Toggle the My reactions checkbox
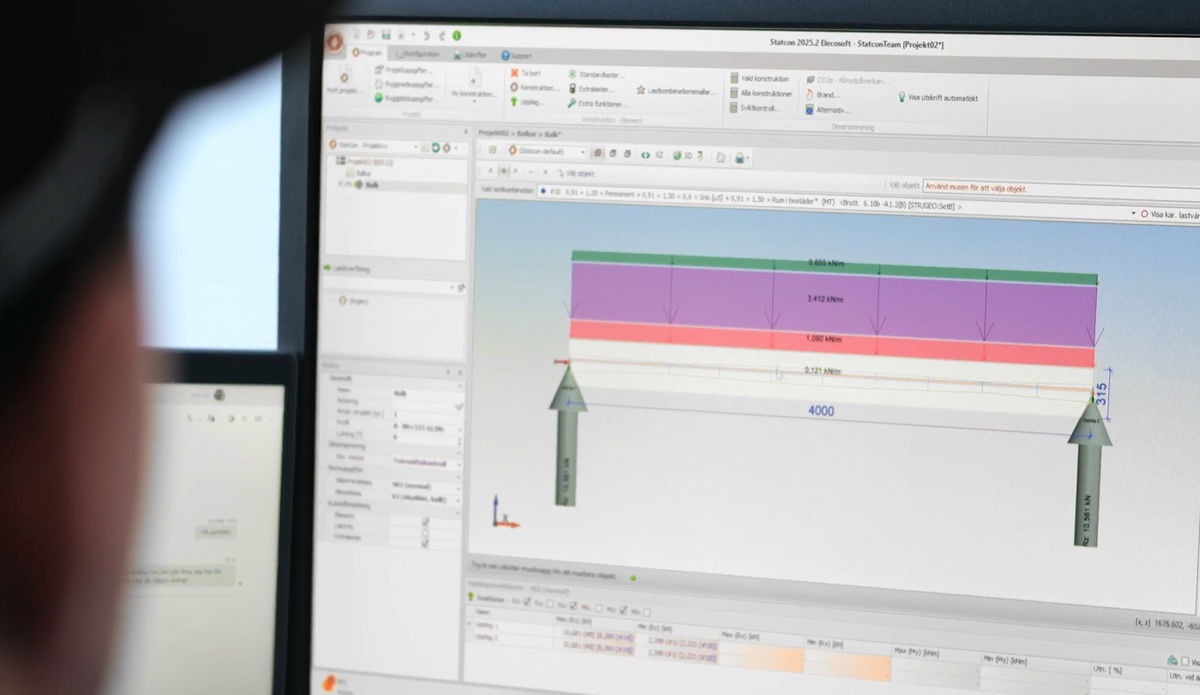1200x695 pixels. pyautogui.click(x=623, y=610)
